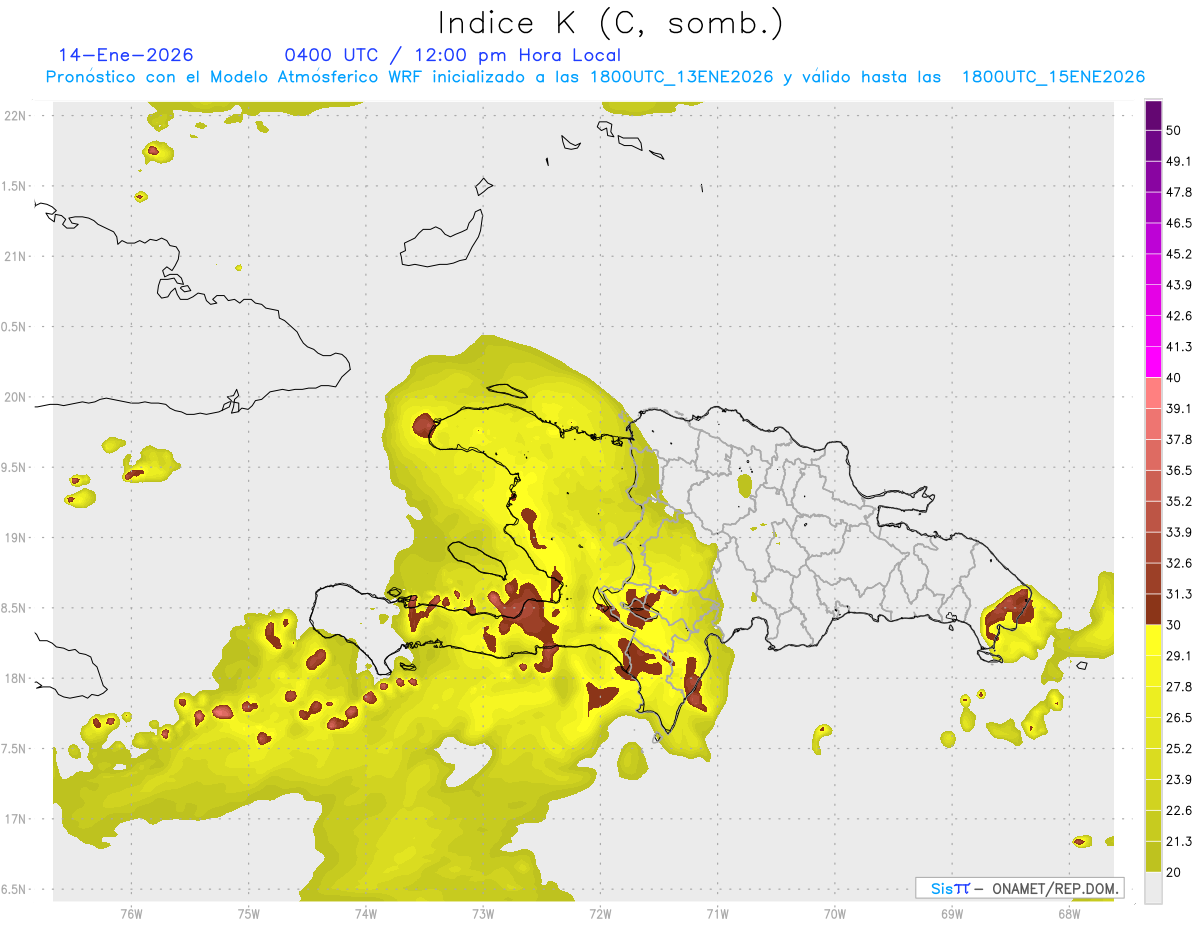Click the dark brown swatch between 30 and 31.3
Image resolution: width=1200 pixels, height=927 pixels.
tap(1153, 610)
